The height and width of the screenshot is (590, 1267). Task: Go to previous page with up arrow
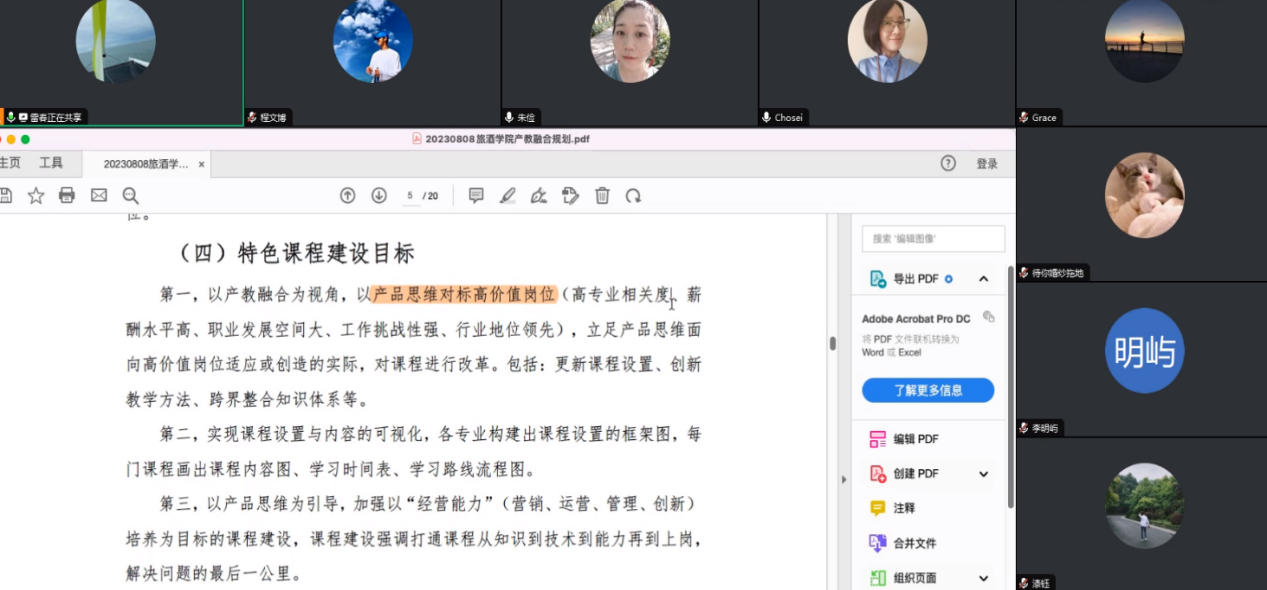point(347,196)
